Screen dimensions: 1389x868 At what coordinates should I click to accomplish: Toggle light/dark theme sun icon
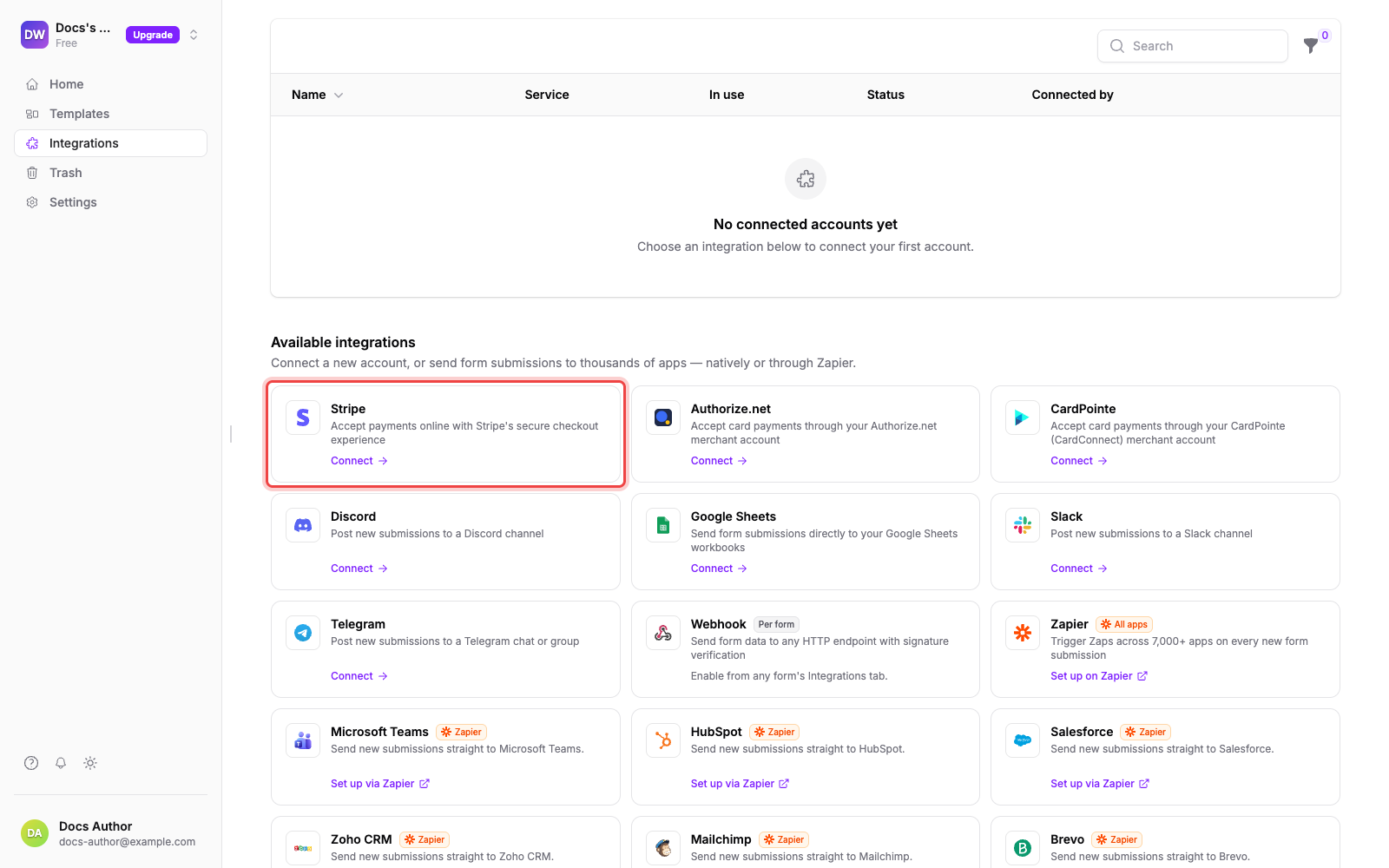point(90,763)
